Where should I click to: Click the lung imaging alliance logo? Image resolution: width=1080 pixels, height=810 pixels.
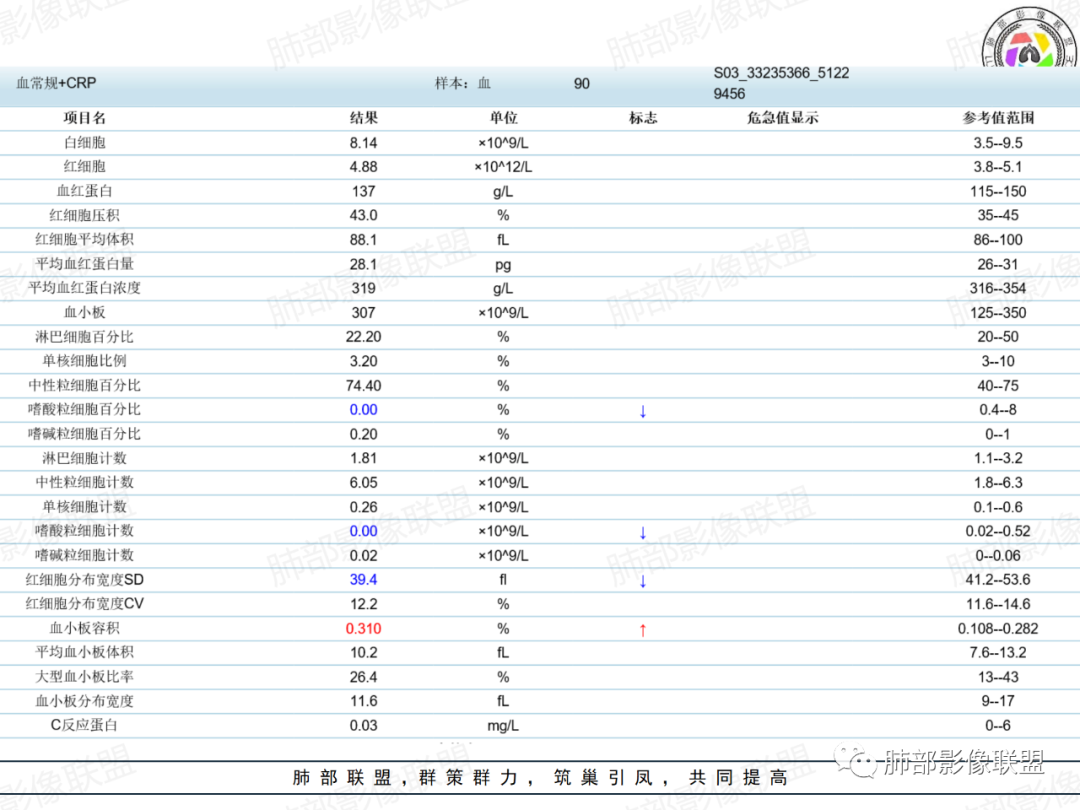click(1029, 39)
